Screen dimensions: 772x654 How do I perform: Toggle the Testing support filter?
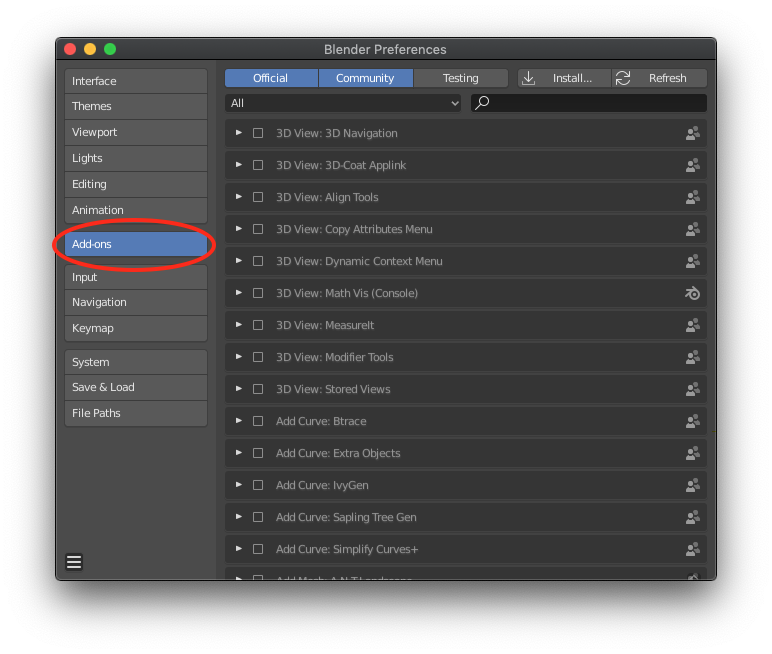tap(461, 78)
